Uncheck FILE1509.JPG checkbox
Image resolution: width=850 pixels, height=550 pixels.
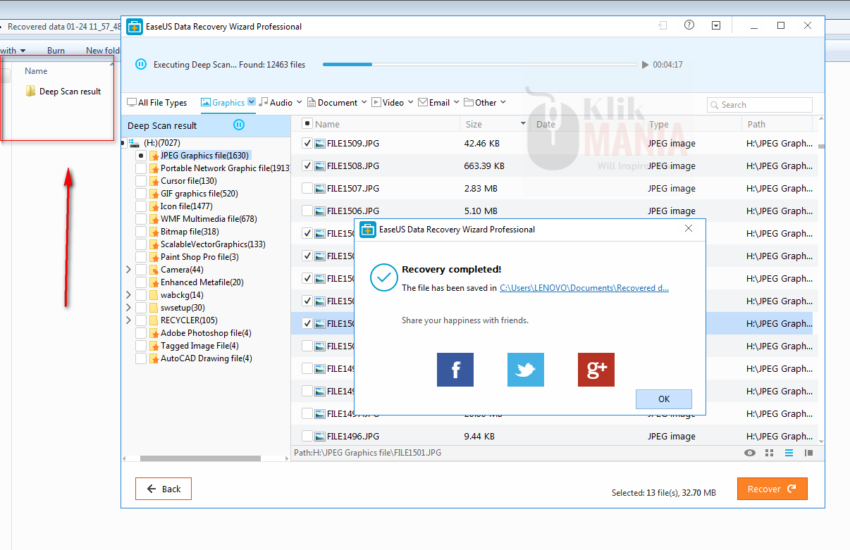tap(307, 144)
